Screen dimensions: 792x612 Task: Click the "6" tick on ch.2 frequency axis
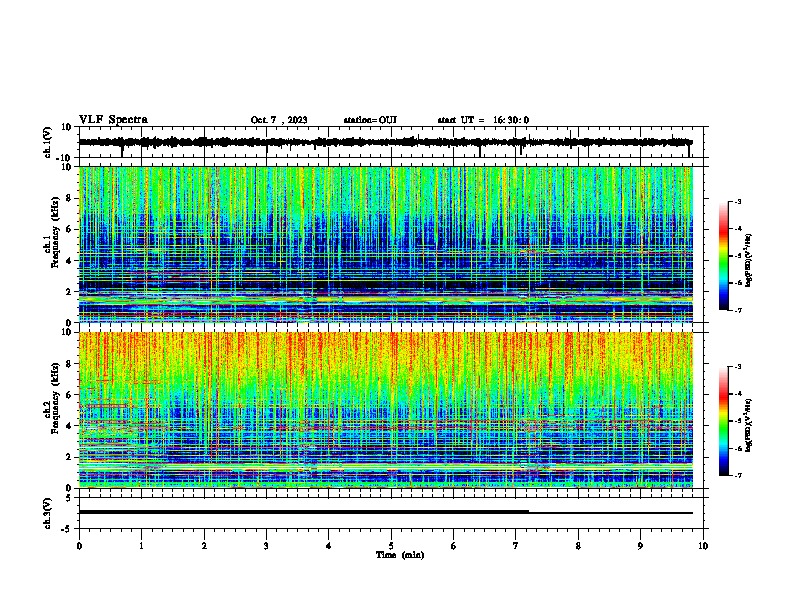(x=70, y=394)
